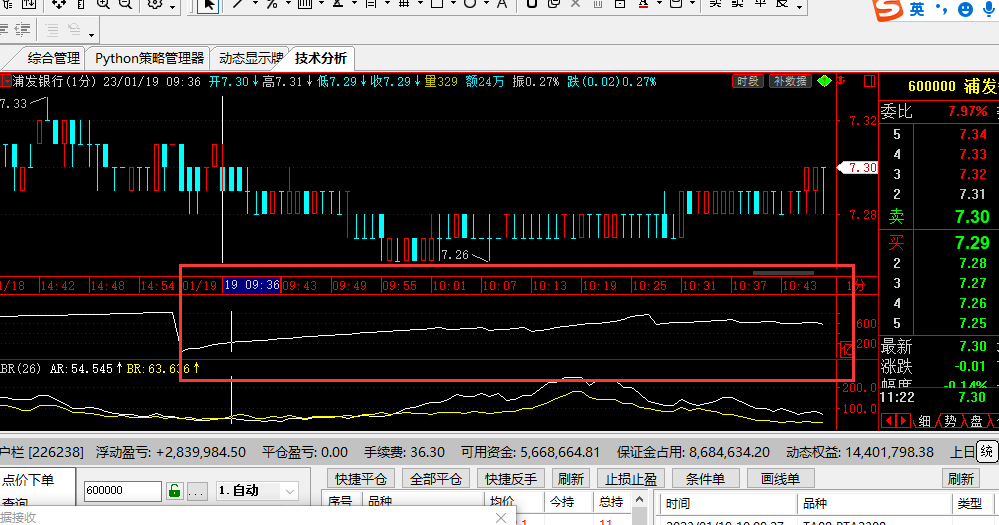The image size is (999, 525).
Task: Switch to the 动态显示牌 tab
Action: tap(250, 59)
